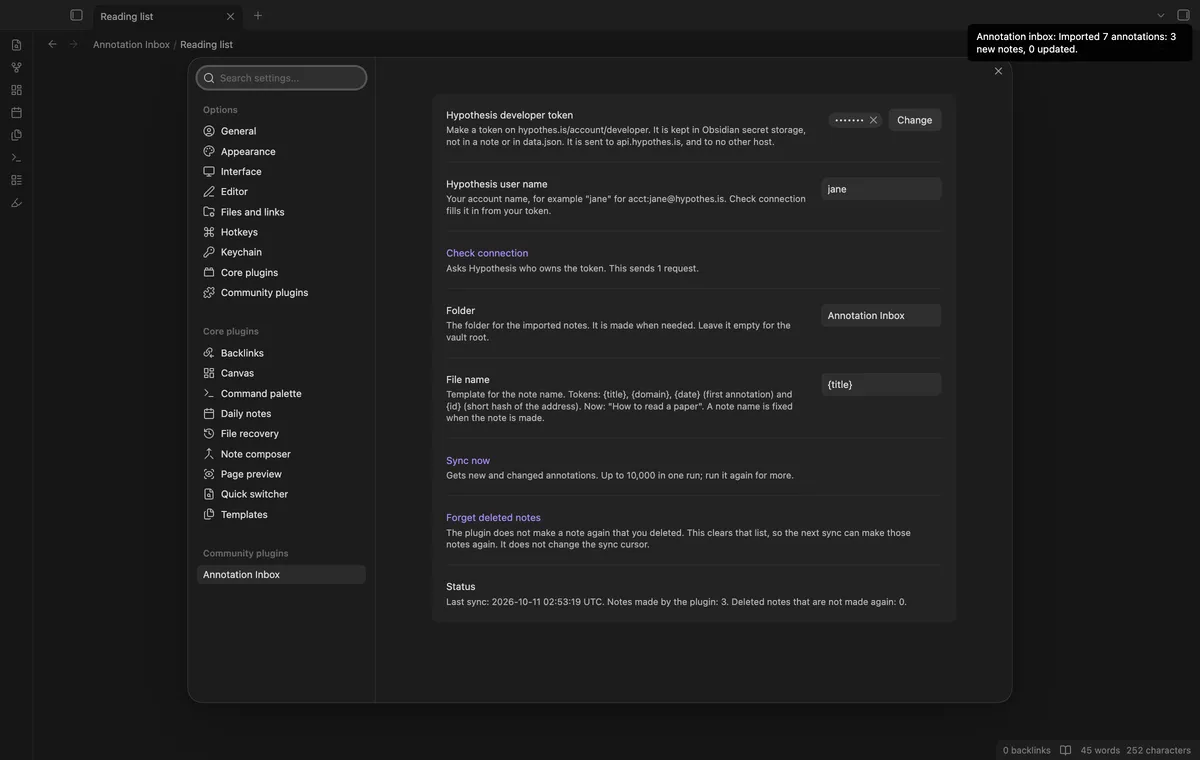Open Editor settings with pencil icon
The image size is (1200, 760).
282,191
